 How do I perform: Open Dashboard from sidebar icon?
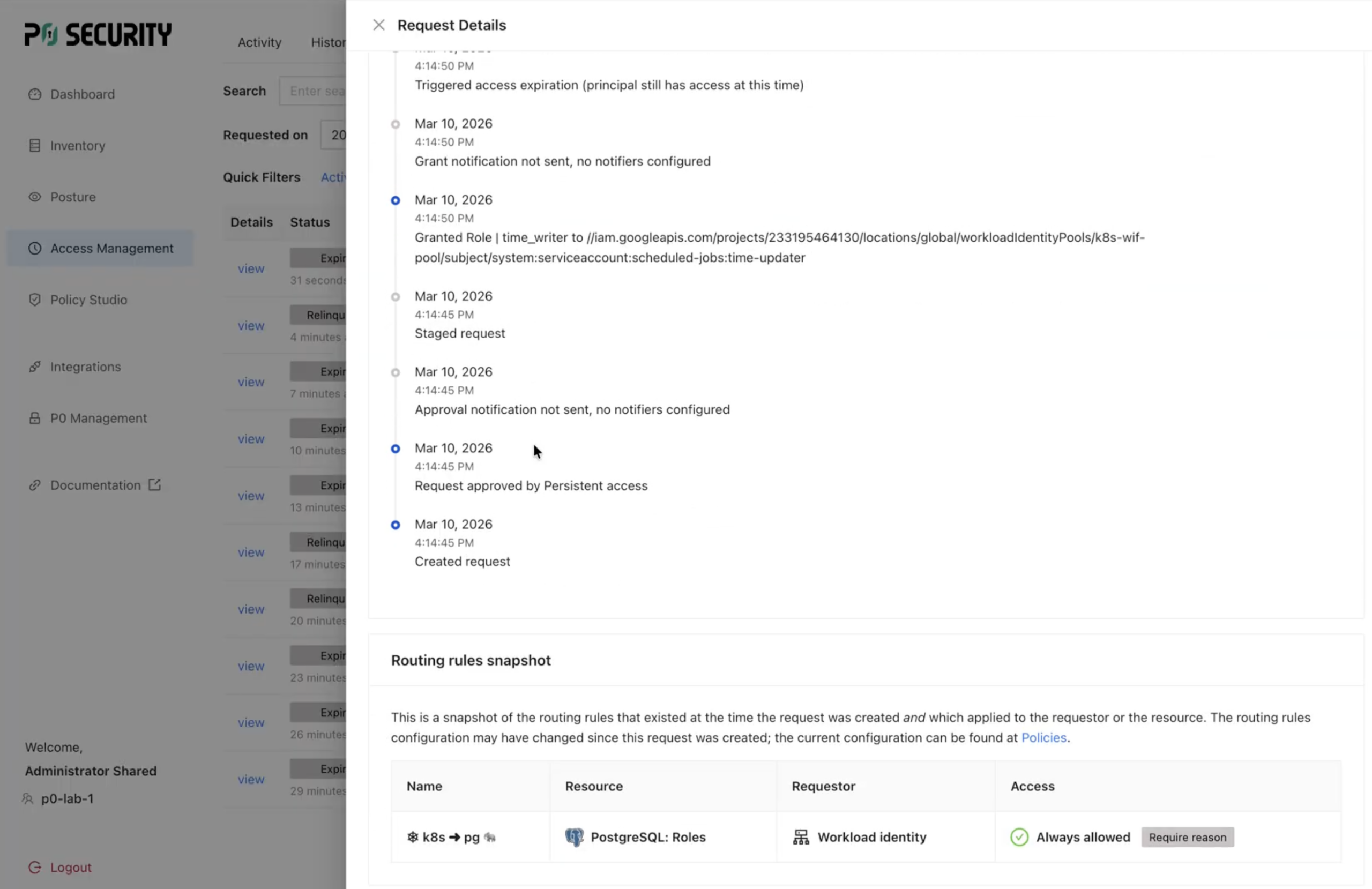tap(35, 94)
